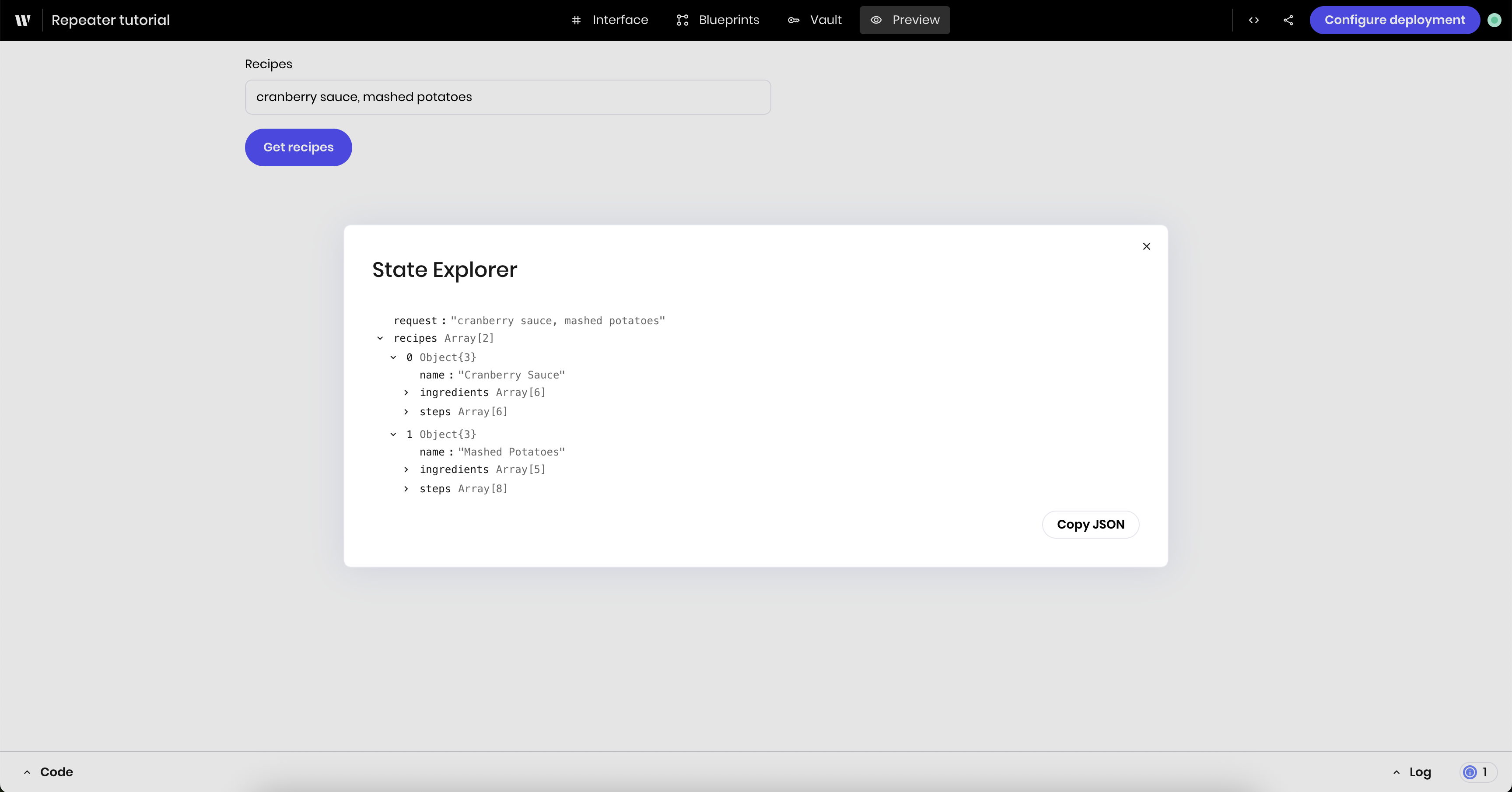
Task: Click the green status indicator dot
Action: tap(1494, 20)
